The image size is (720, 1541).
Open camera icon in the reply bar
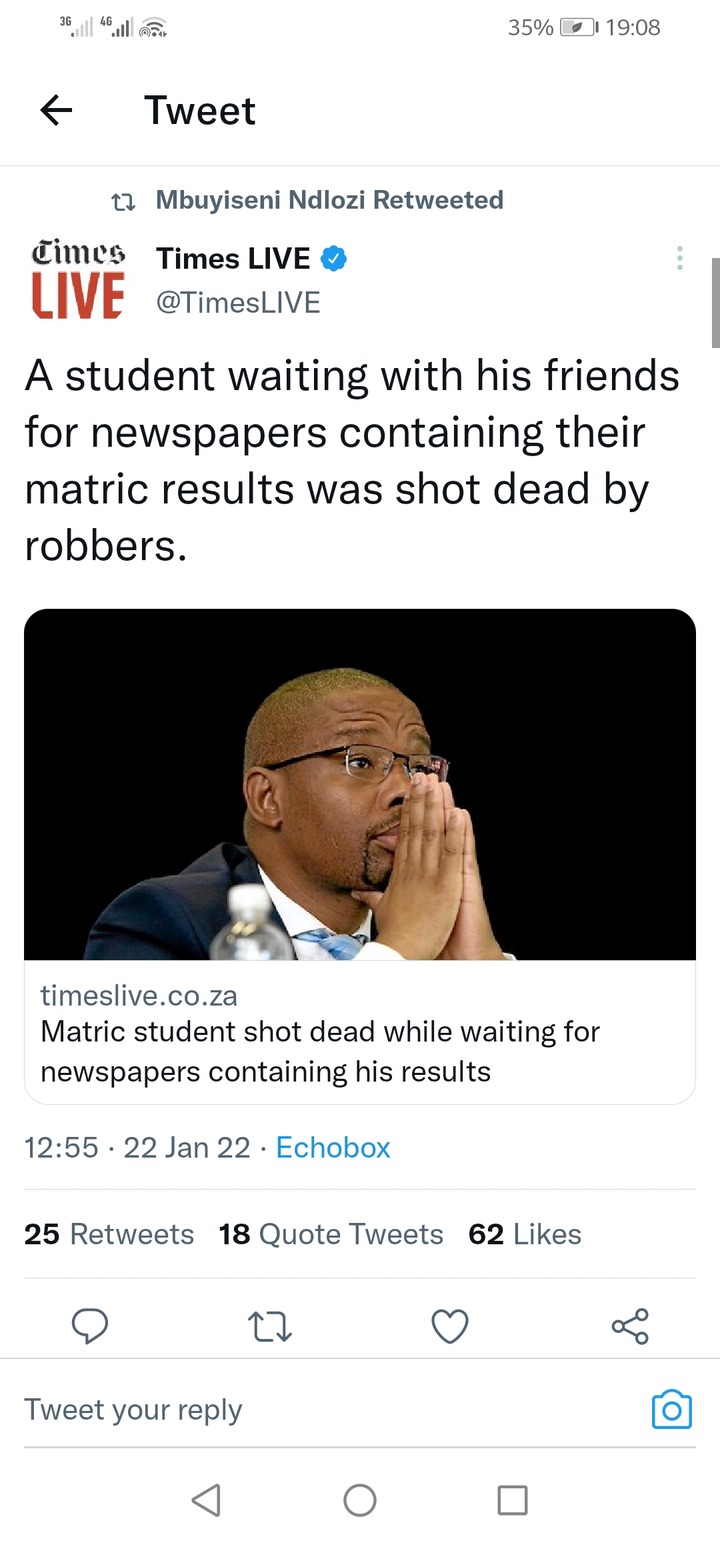coord(672,1409)
